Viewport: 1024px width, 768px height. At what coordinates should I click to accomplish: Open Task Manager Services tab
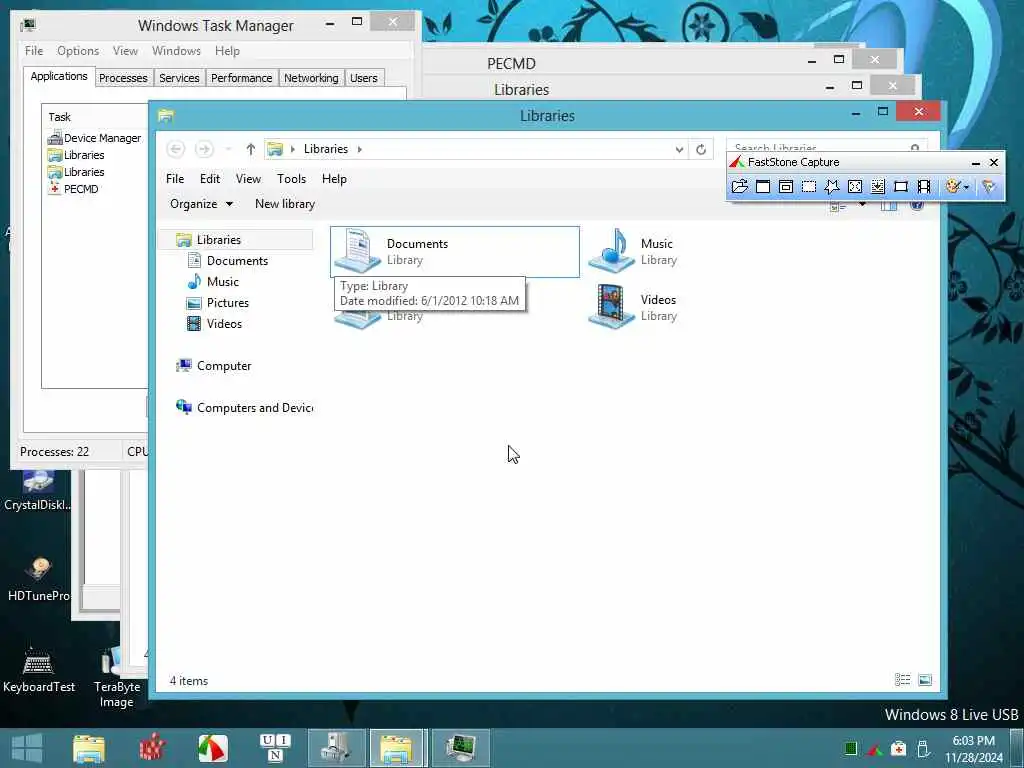click(179, 78)
